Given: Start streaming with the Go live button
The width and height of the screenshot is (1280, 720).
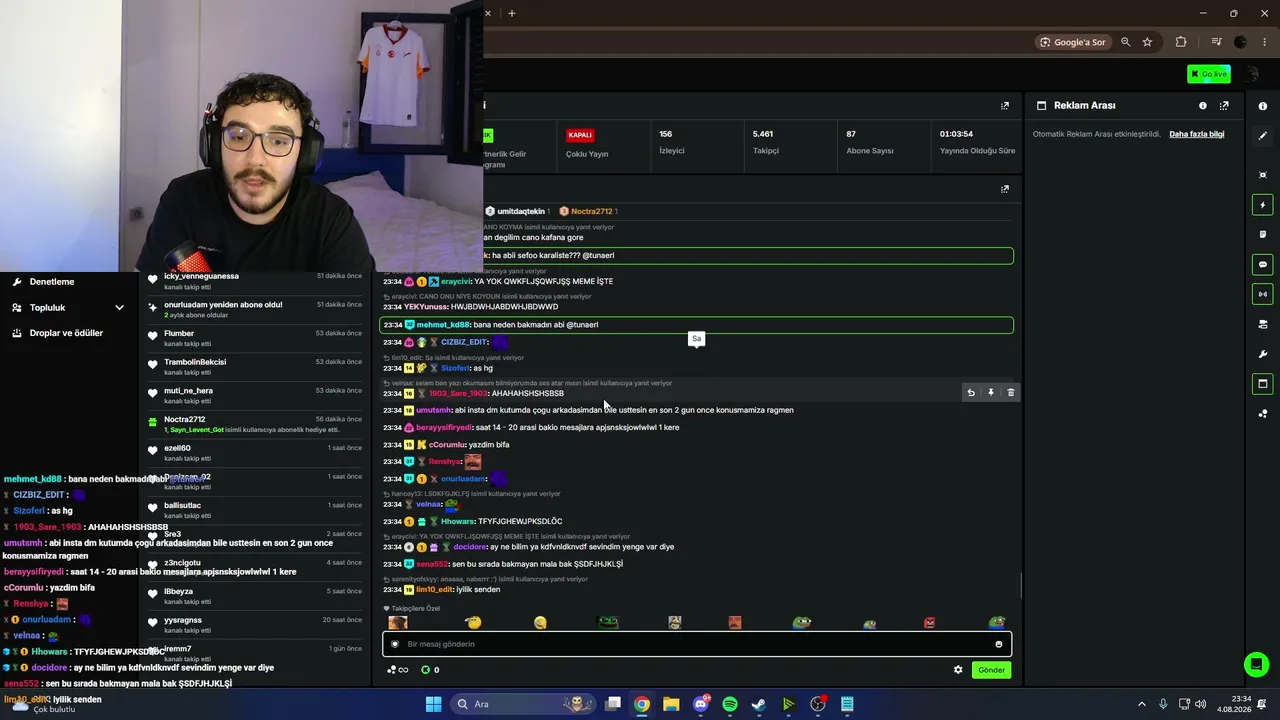Looking at the screenshot, I should [x=1209, y=74].
